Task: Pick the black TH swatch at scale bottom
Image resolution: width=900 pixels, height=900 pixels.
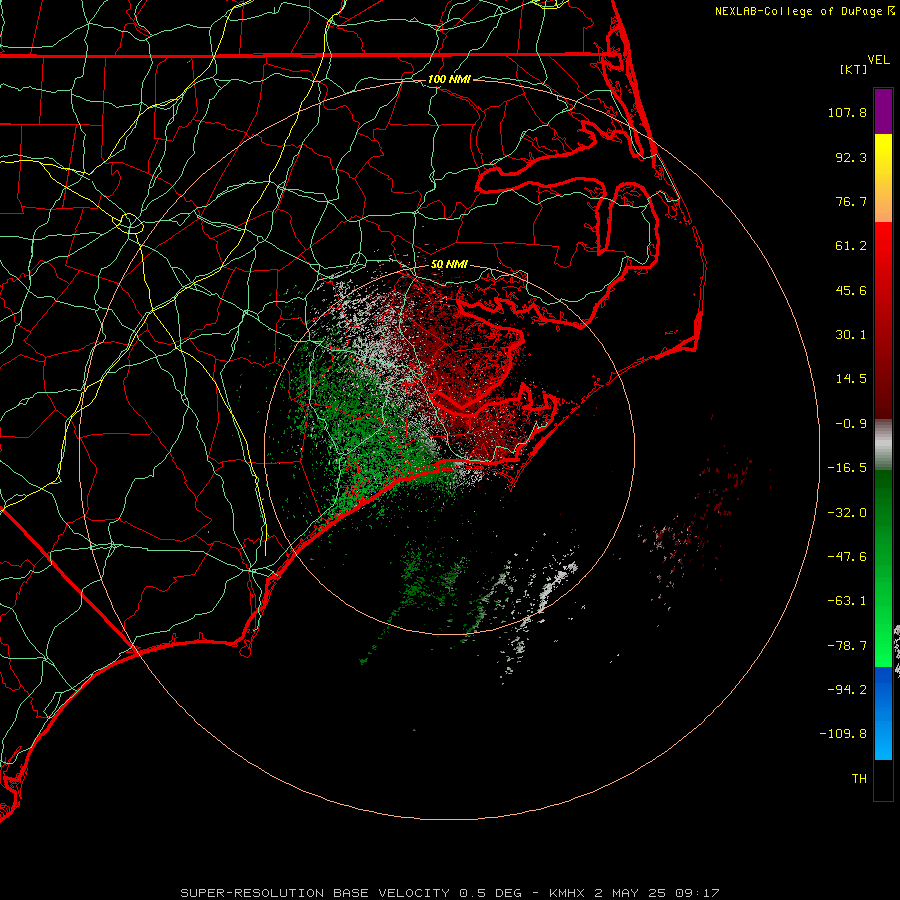Action: coord(883,779)
